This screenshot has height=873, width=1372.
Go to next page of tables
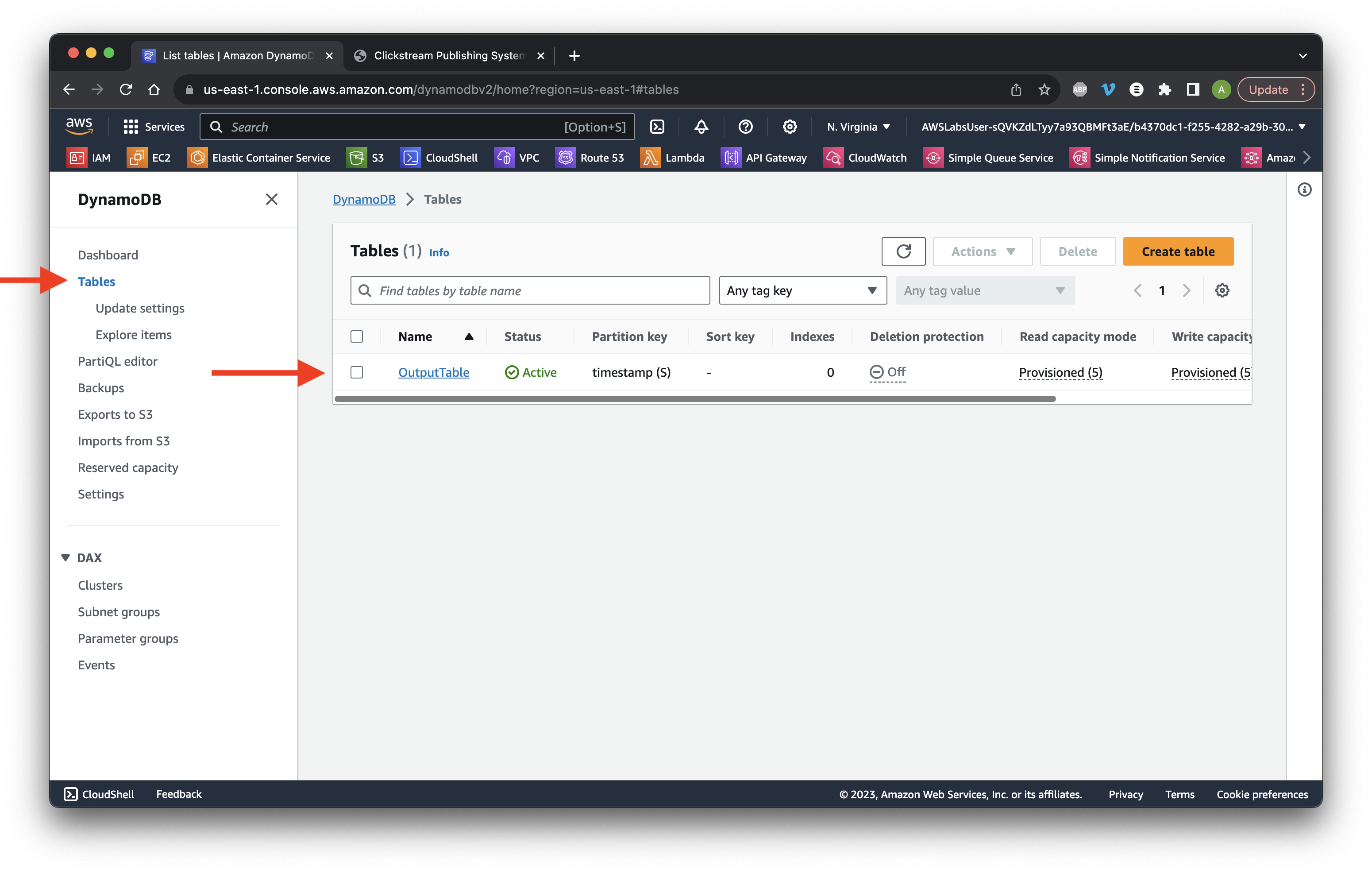(1186, 290)
